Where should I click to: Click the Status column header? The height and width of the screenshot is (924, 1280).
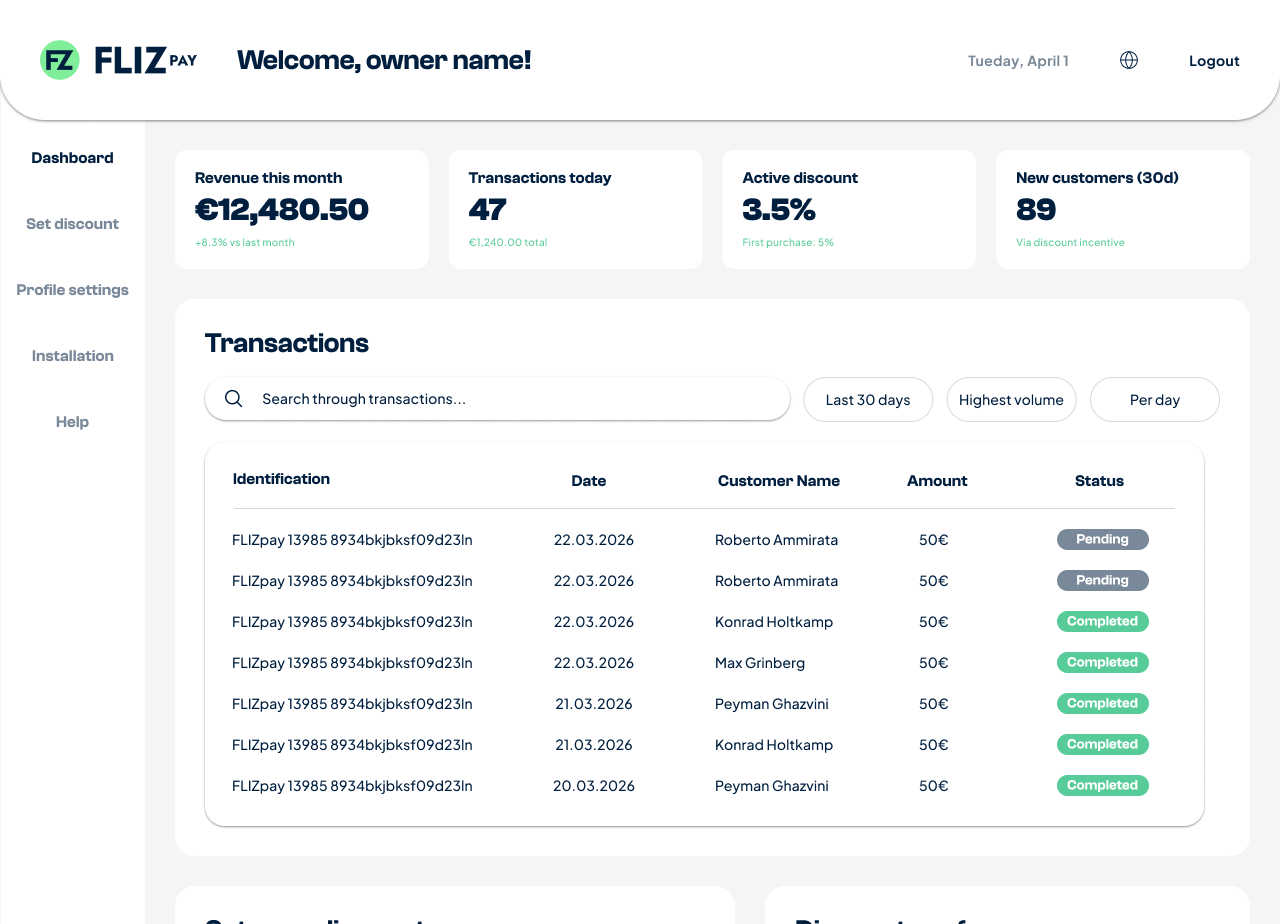[1099, 481]
